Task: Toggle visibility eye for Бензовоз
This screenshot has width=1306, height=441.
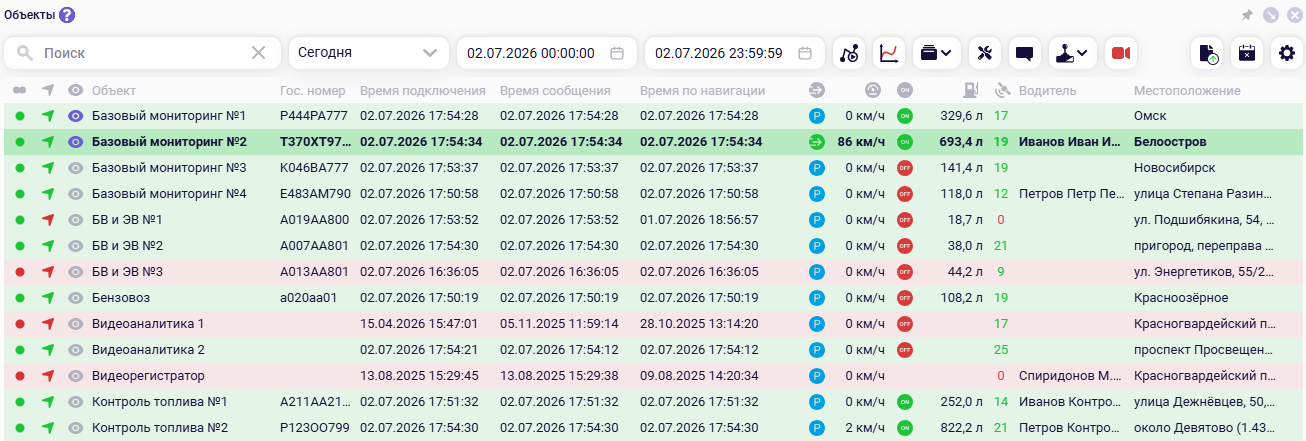Action: (x=75, y=297)
